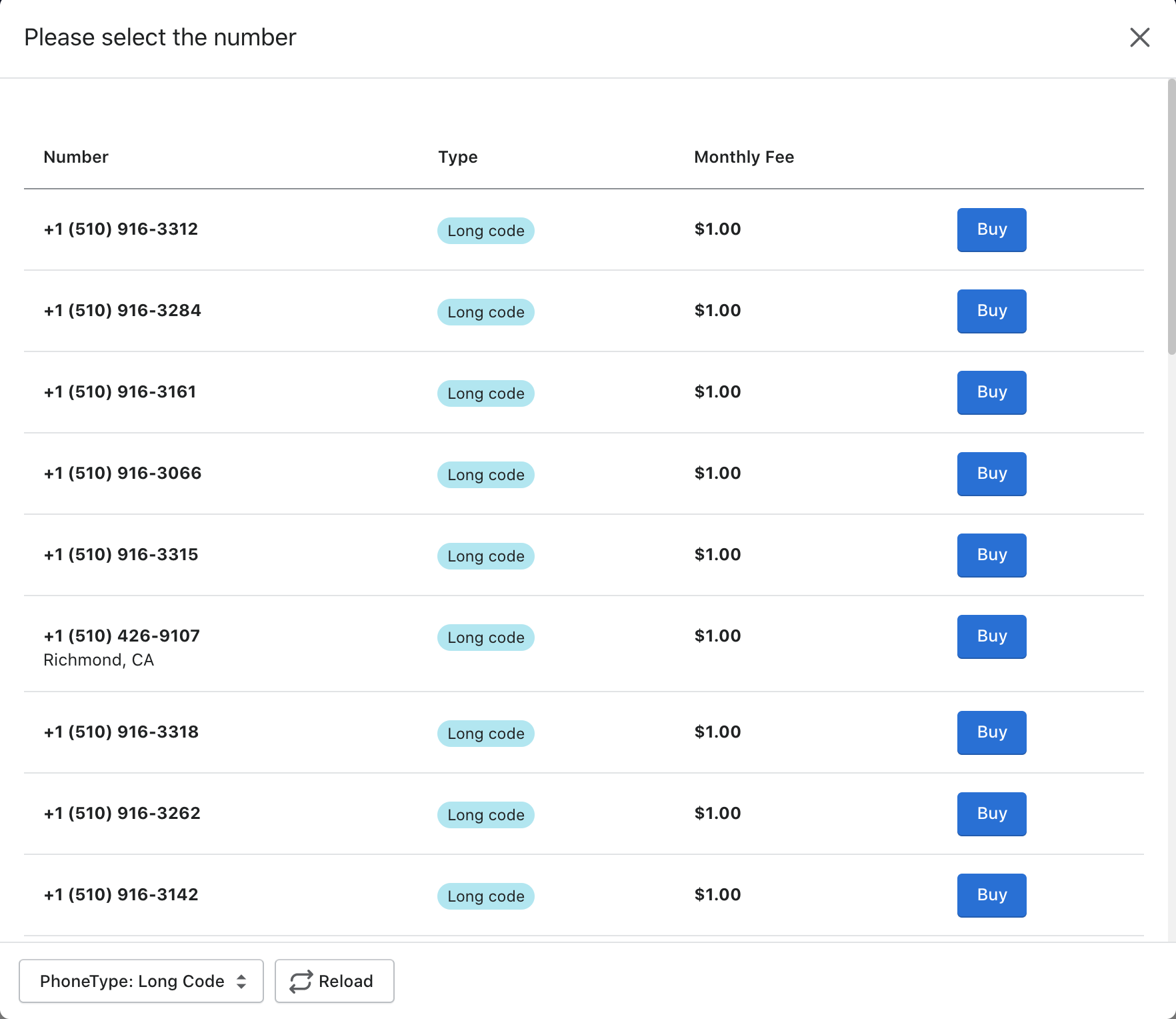Image resolution: width=1176 pixels, height=1019 pixels.
Task: Click the Number column header
Action: pyautogui.click(x=76, y=157)
